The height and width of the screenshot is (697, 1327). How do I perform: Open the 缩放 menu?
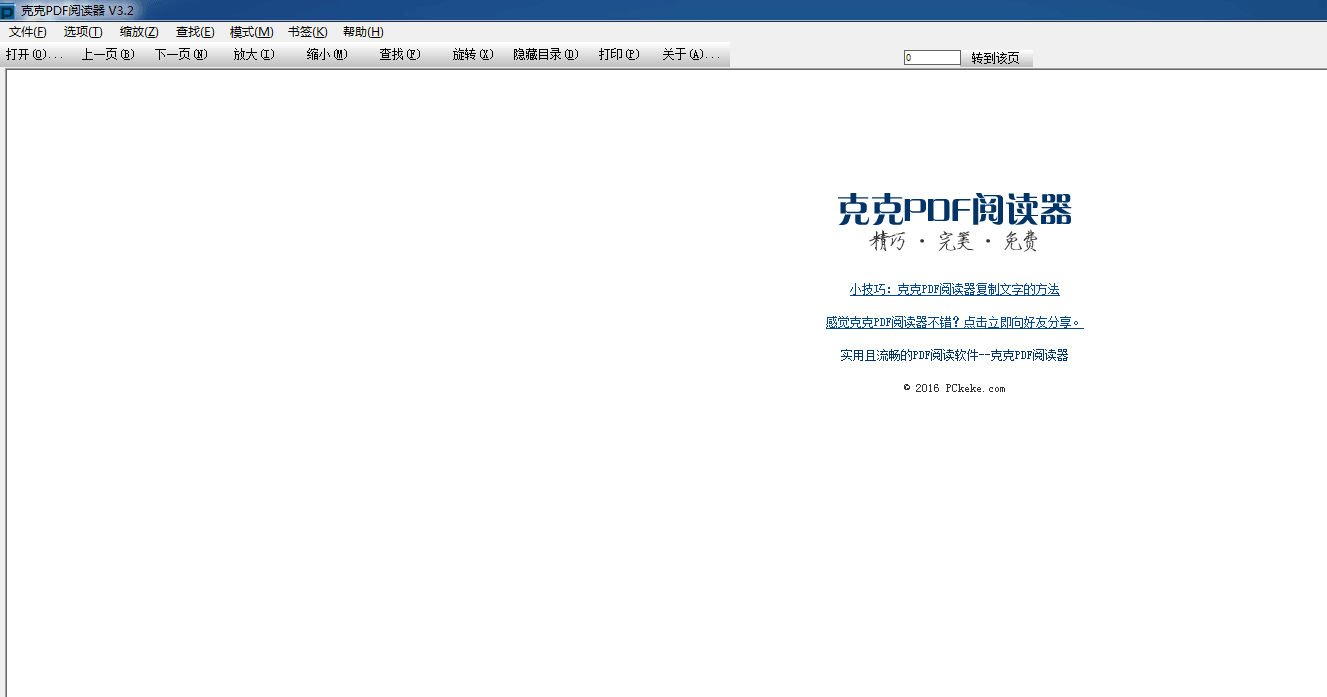coord(138,31)
